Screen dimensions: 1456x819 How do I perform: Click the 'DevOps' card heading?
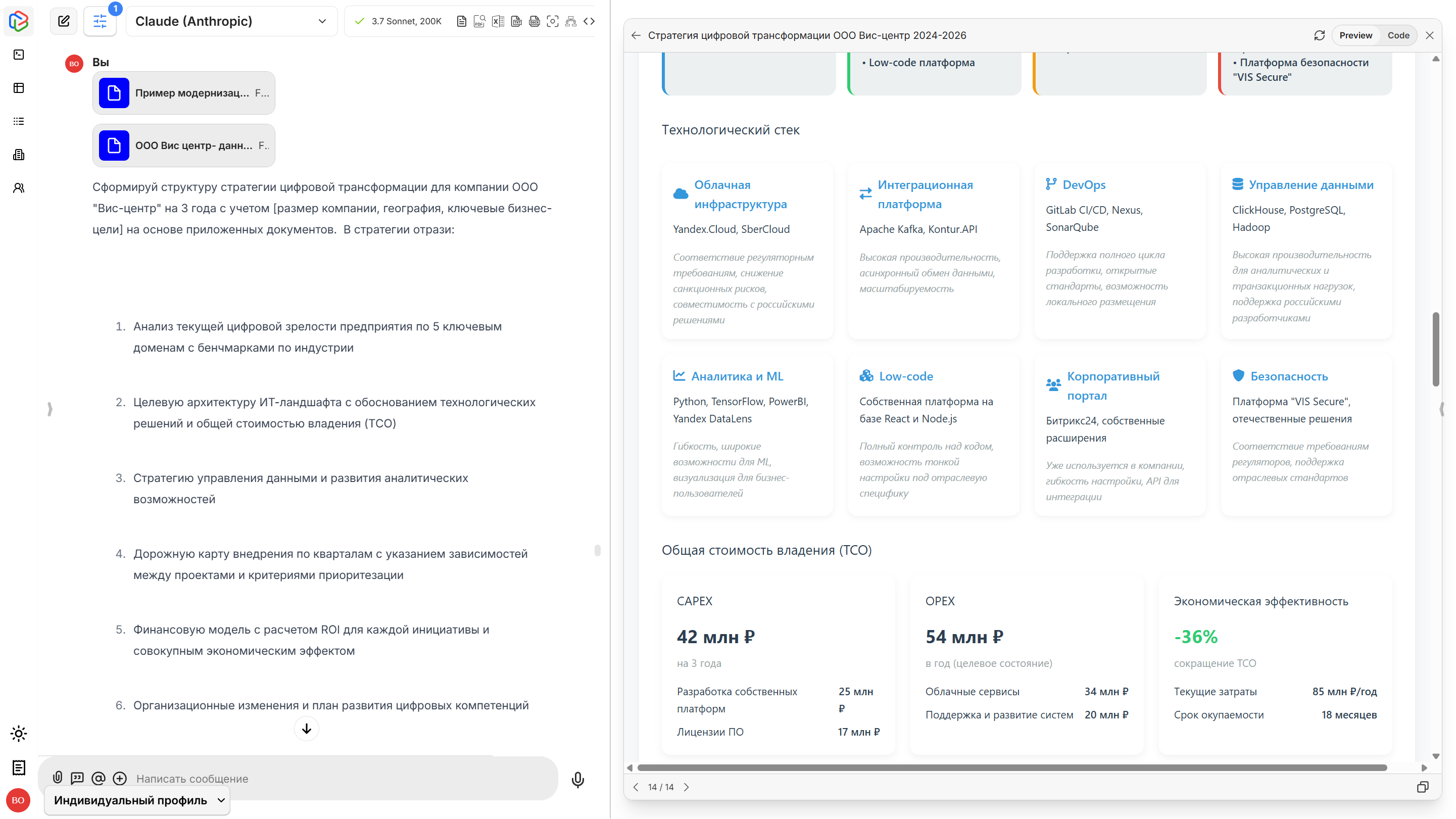coord(1084,184)
